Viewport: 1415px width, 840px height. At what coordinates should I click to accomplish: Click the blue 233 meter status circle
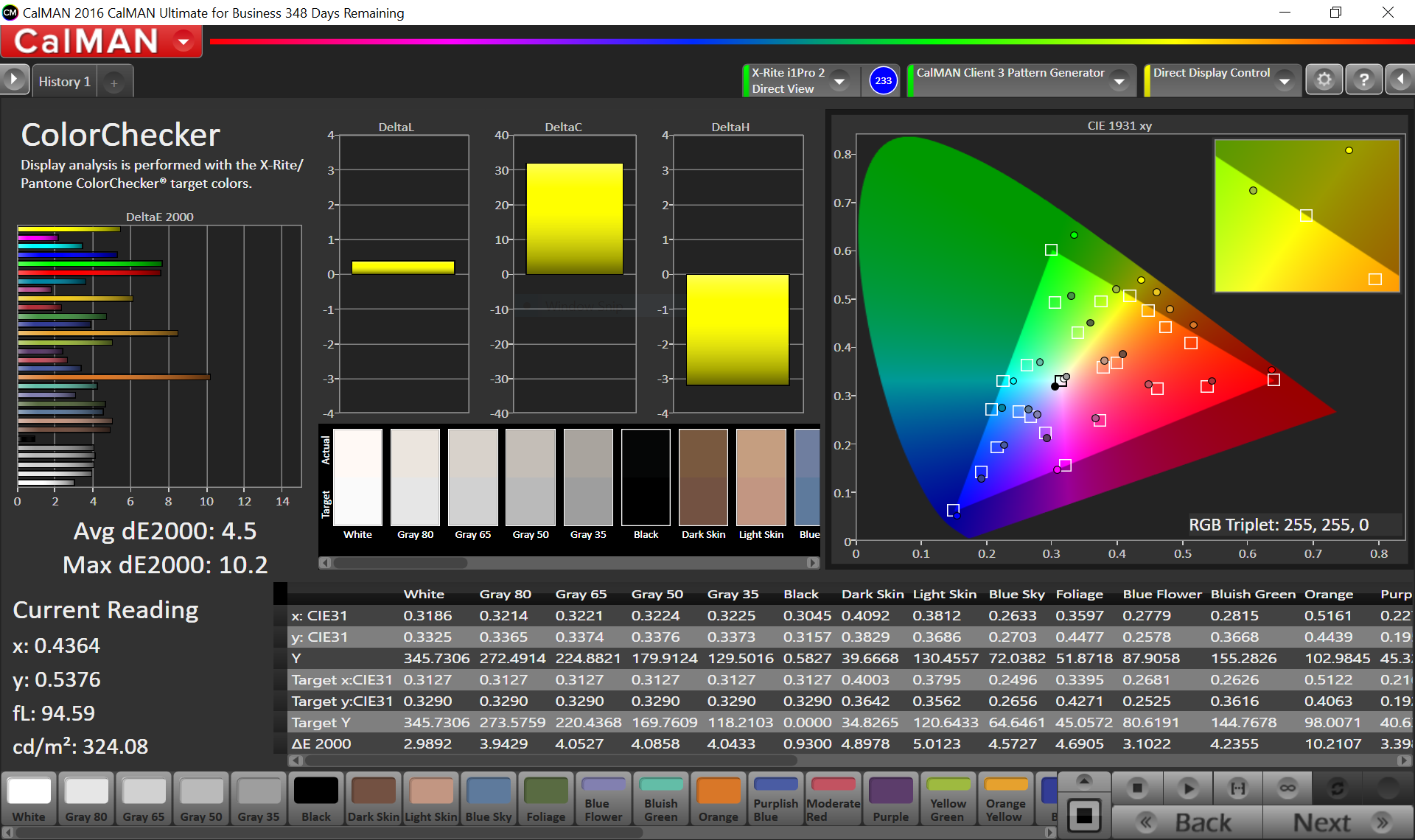[x=883, y=80]
